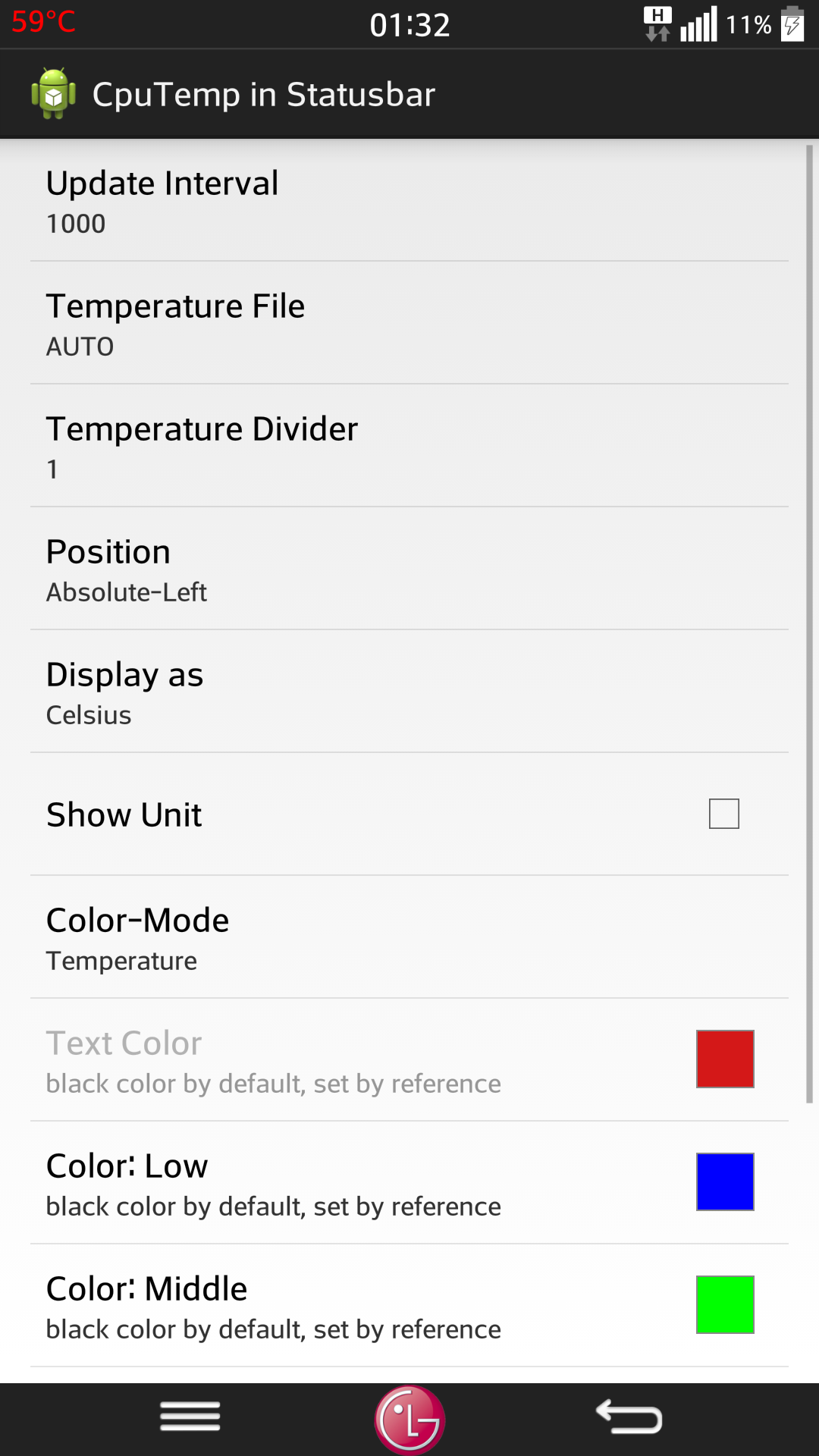
Task: Enable the Show Unit checkbox
Action: tap(724, 814)
